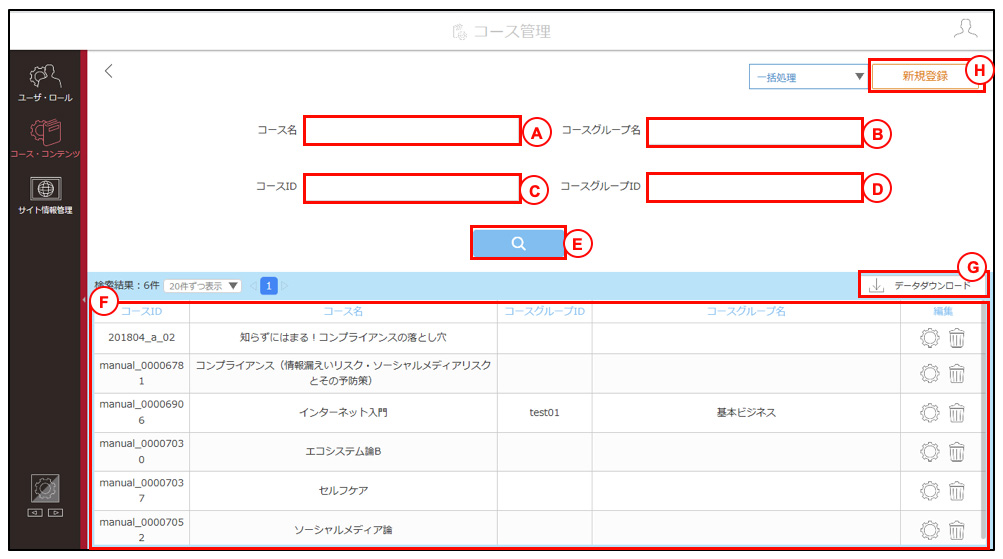Select the manual_00007052 ID cell

[x=141, y=530]
